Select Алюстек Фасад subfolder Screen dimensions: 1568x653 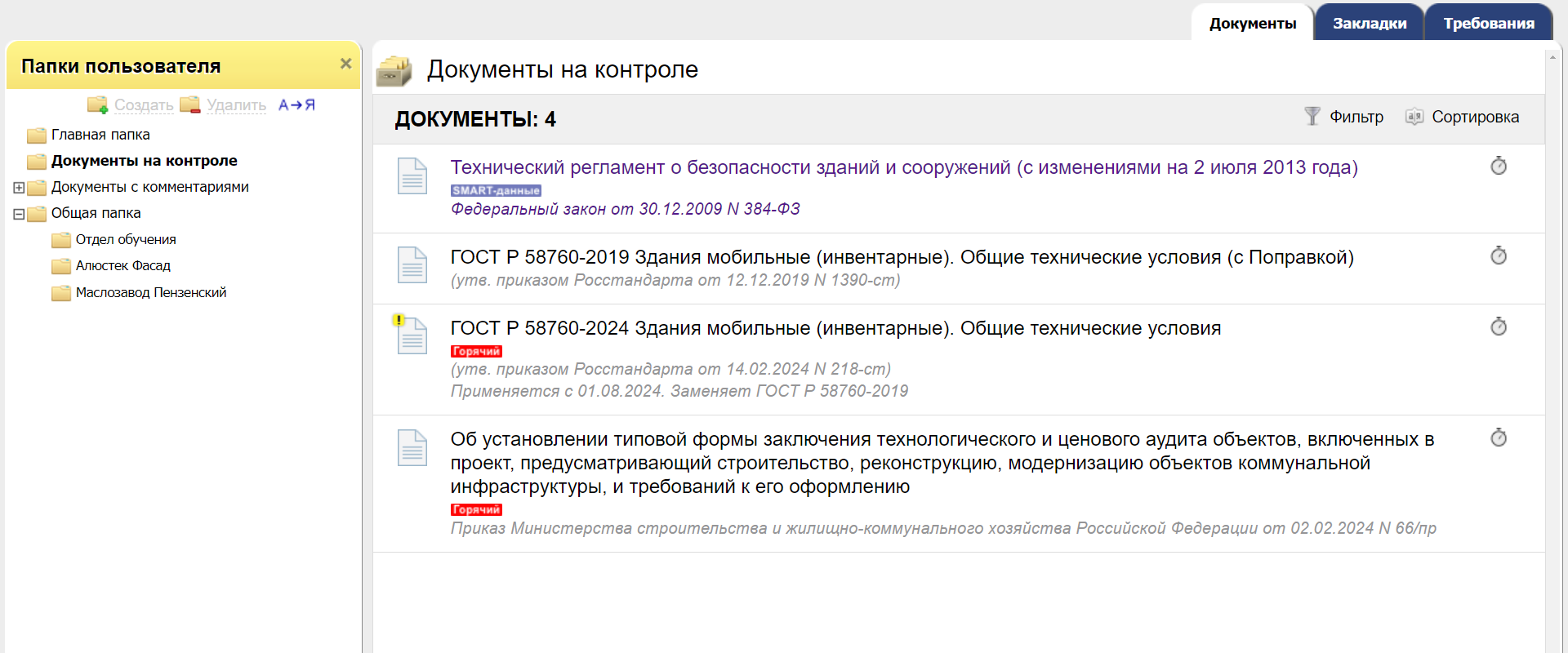point(122,265)
